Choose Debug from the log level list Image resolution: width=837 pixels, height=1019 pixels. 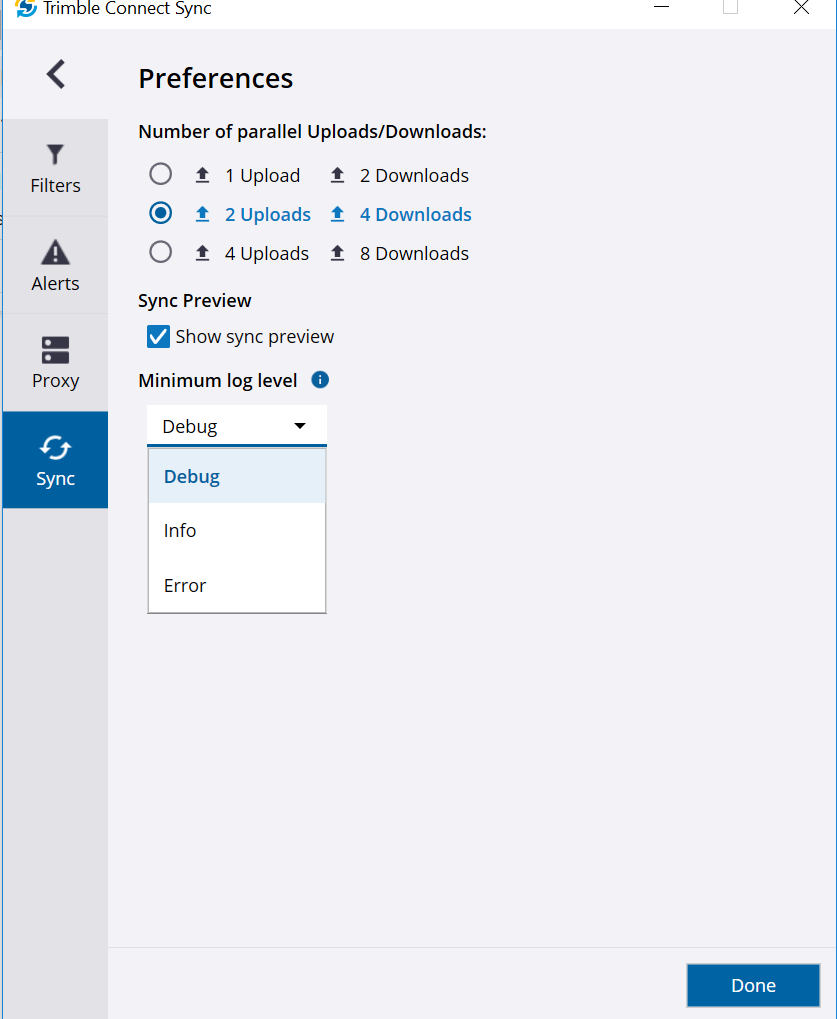[x=237, y=476]
